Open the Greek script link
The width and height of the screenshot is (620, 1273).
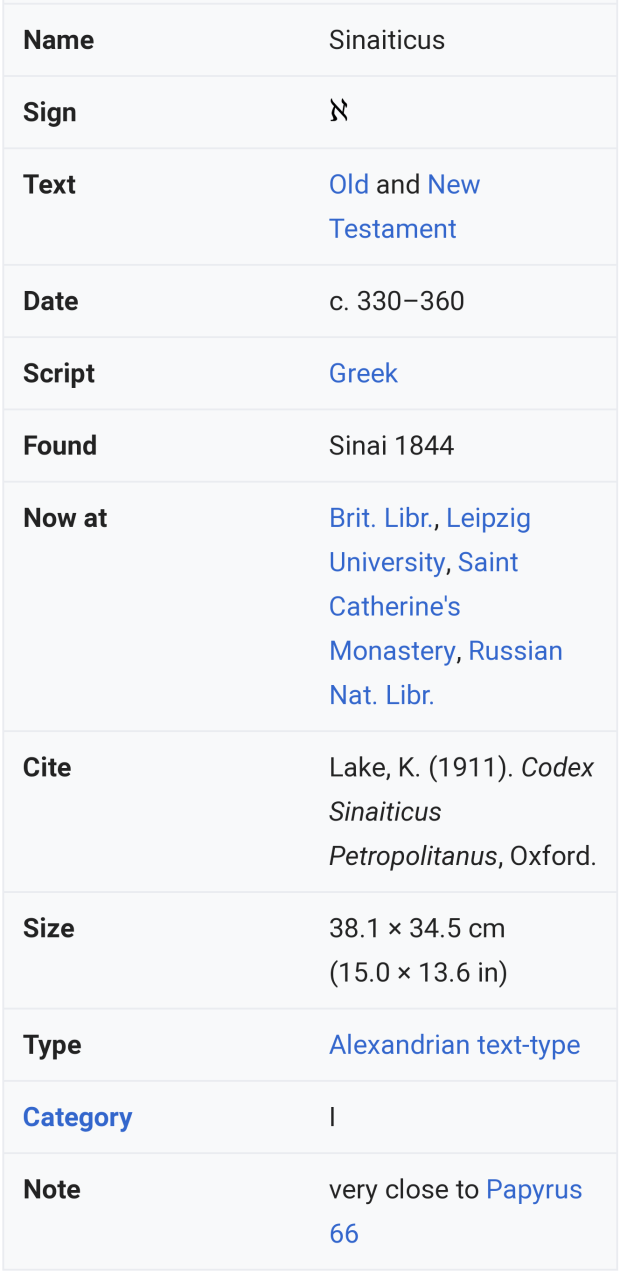tap(363, 374)
